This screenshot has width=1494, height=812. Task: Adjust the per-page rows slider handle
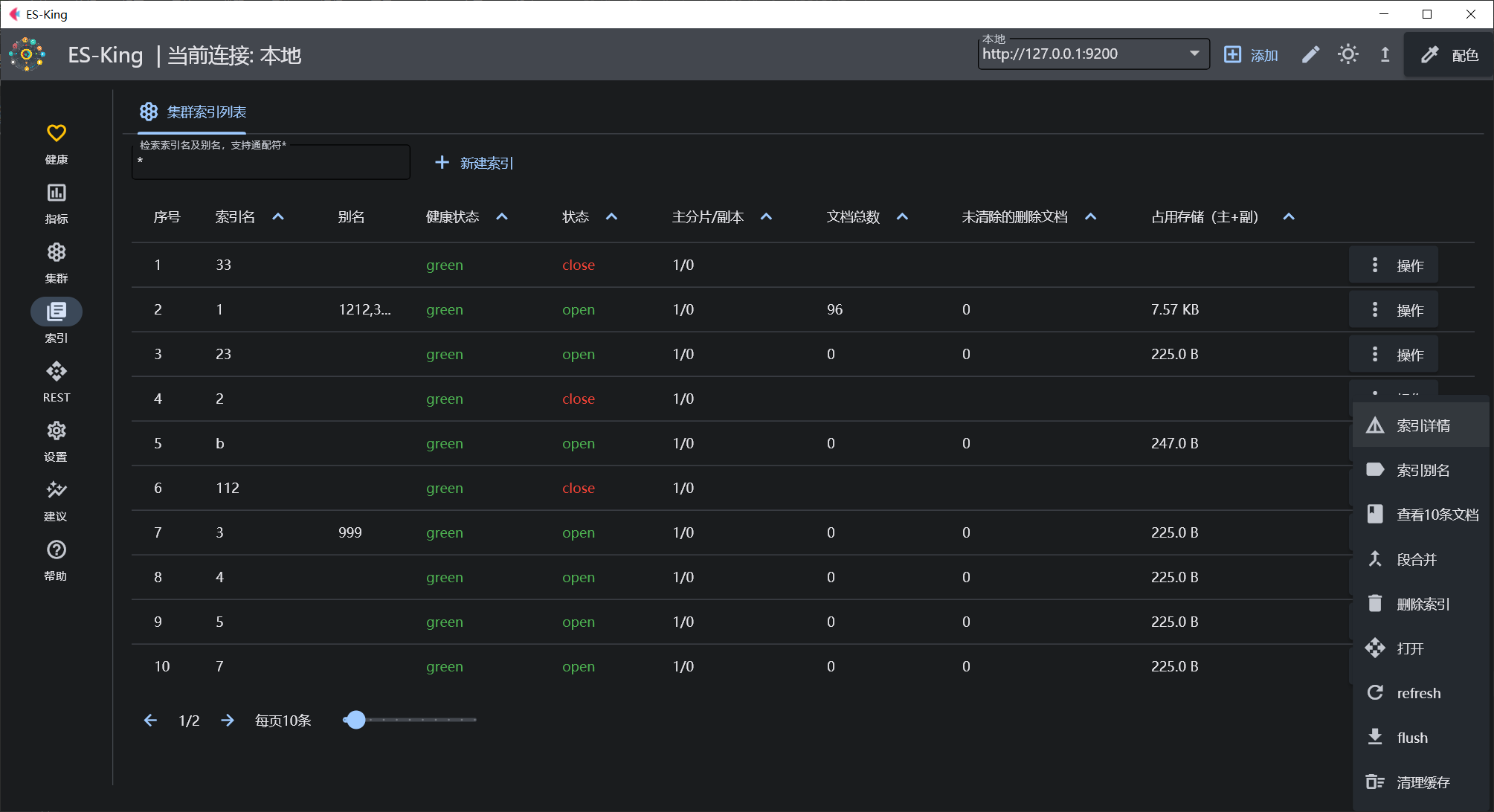click(x=356, y=720)
